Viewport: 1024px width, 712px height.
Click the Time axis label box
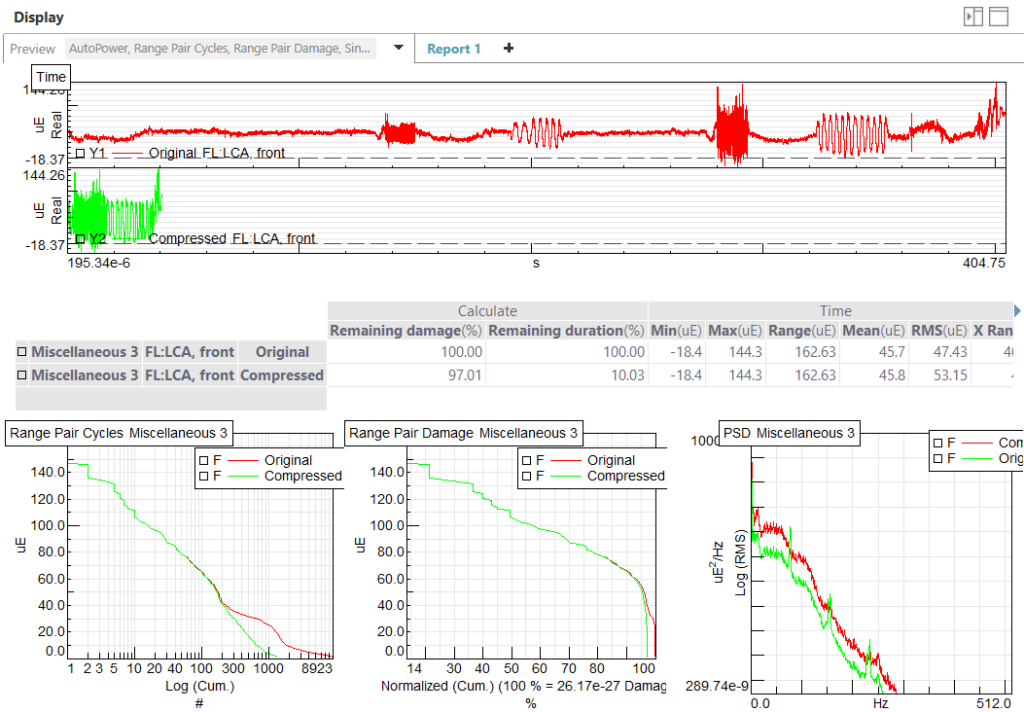[x=50, y=76]
